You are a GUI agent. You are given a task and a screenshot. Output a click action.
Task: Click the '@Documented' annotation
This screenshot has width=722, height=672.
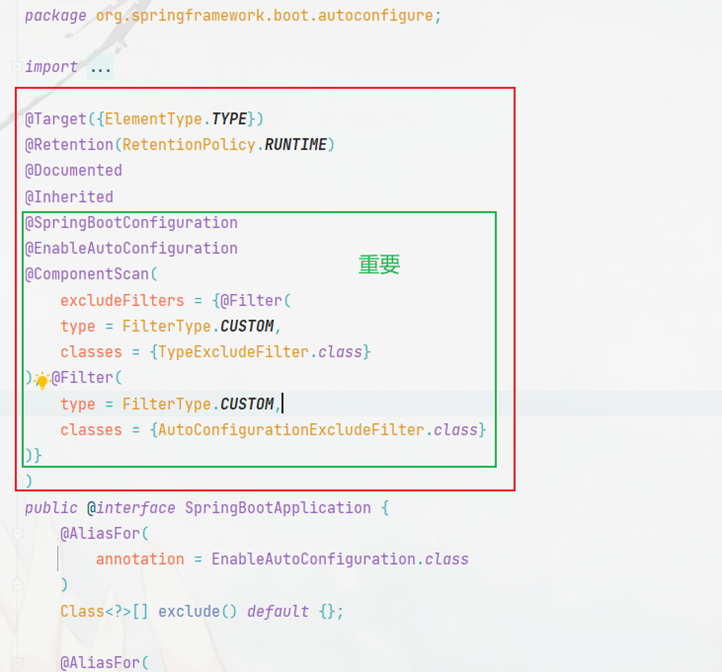74,171
